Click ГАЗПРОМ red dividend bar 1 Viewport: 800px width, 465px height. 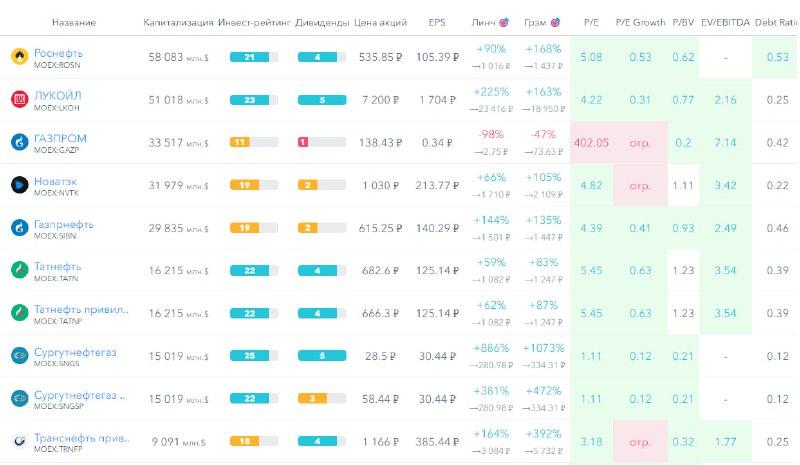(x=322, y=142)
